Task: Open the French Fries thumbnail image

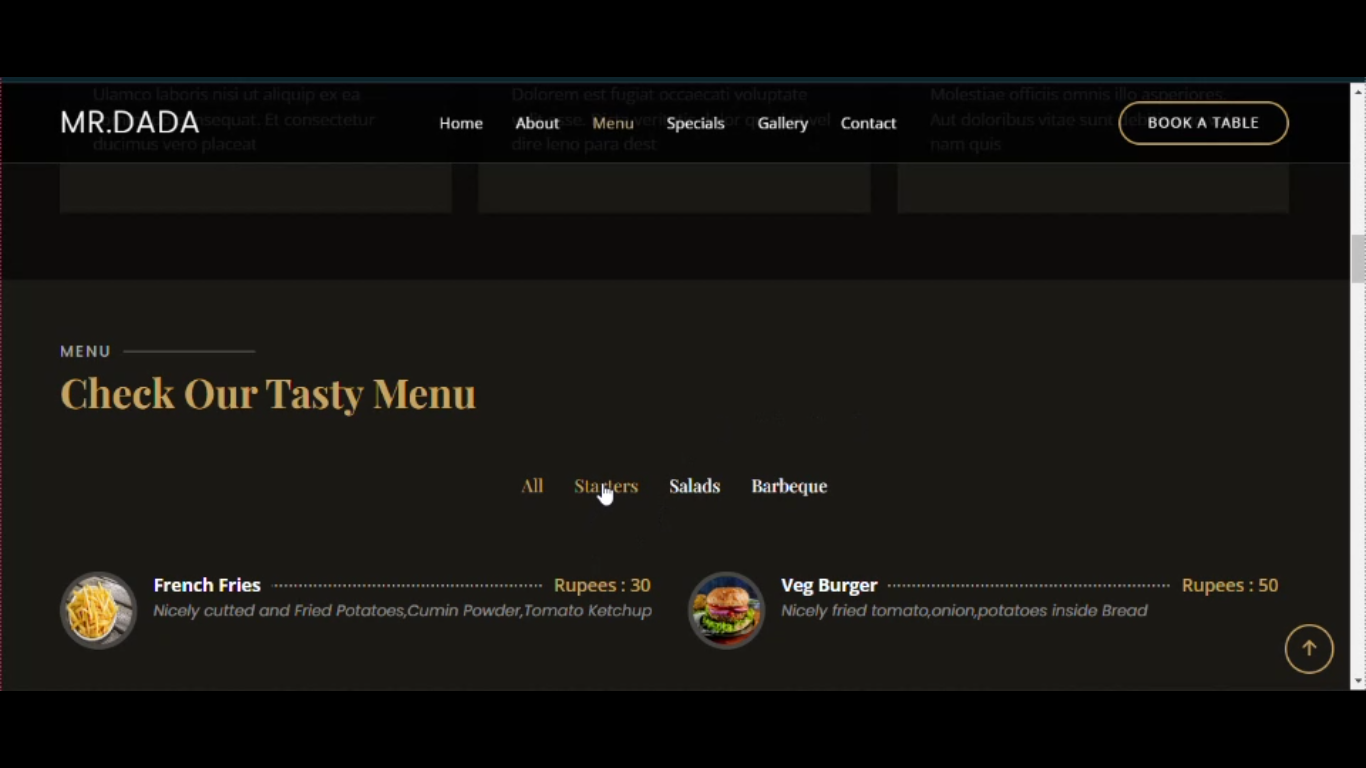Action: [x=98, y=610]
